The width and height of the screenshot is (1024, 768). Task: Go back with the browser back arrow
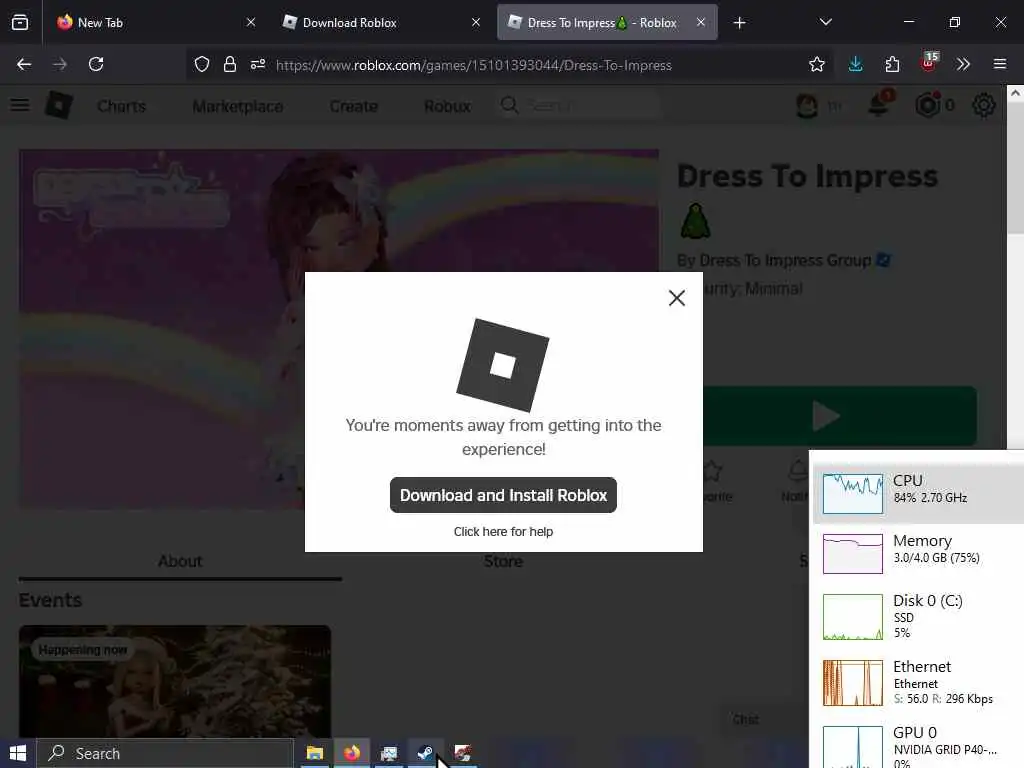click(24, 64)
